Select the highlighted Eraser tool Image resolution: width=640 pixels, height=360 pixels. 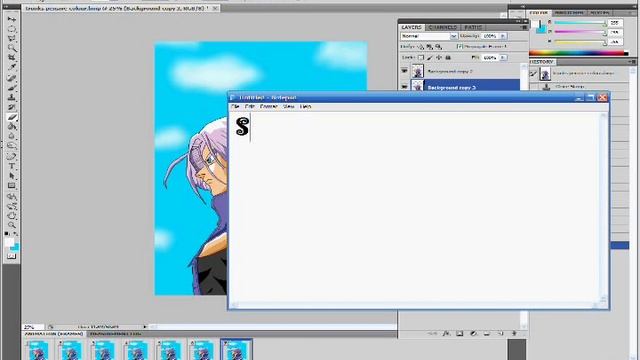(12, 117)
